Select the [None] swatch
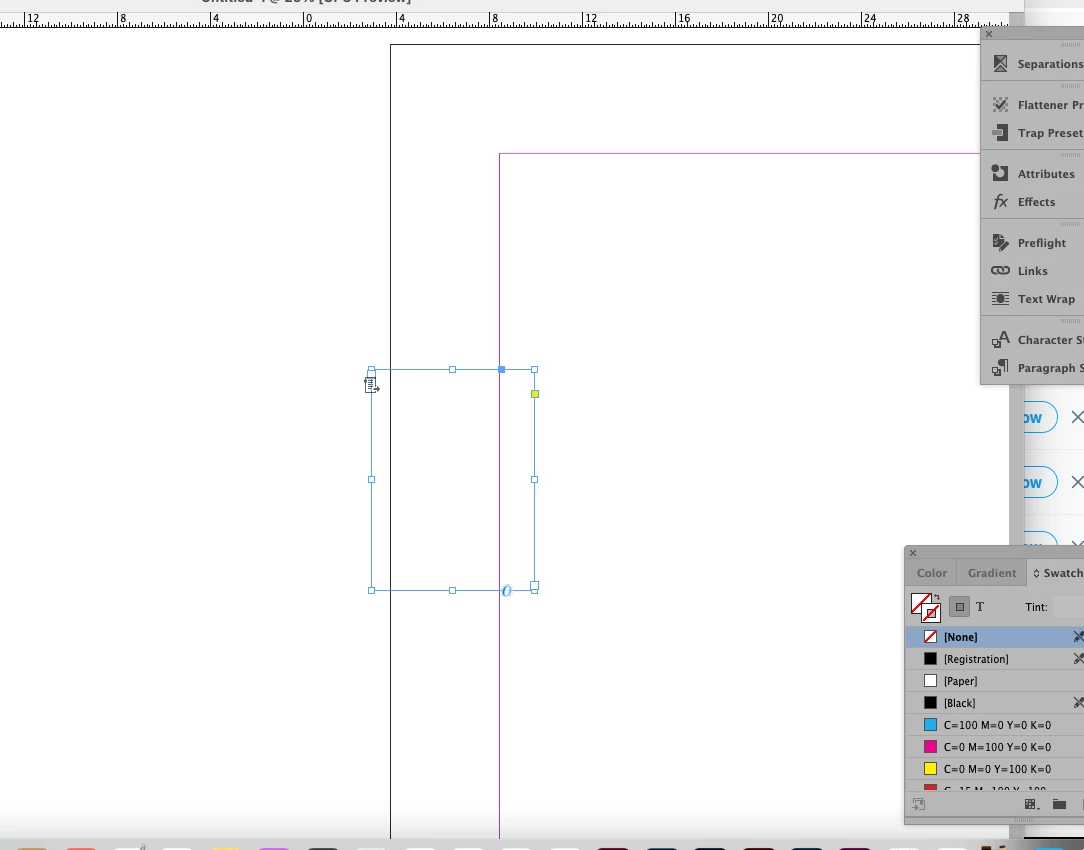This screenshot has width=1084, height=850. coord(995,636)
